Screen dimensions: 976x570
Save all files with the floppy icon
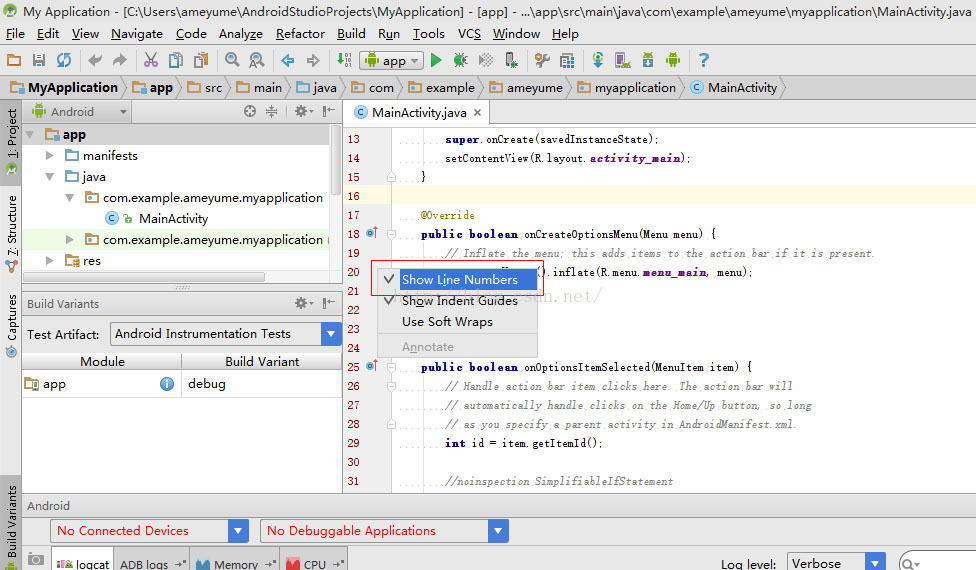point(39,60)
